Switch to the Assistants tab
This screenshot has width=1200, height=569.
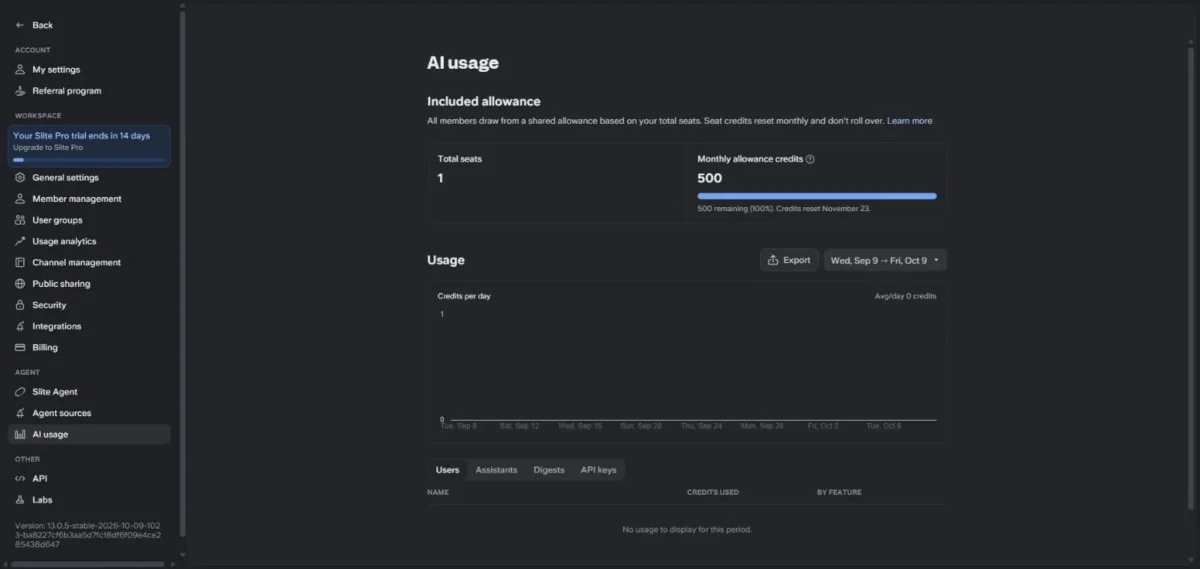click(496, 470)
